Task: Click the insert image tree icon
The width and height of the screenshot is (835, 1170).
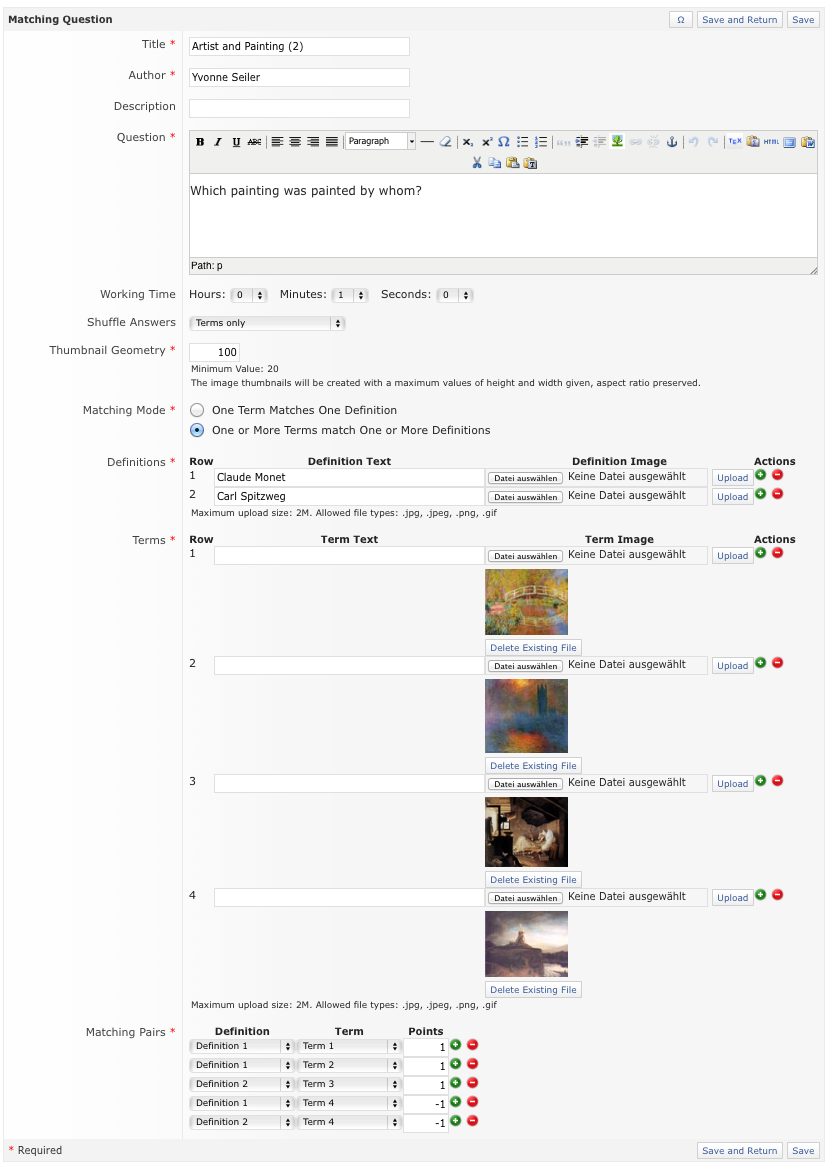Action: click(x=617, y=142)
